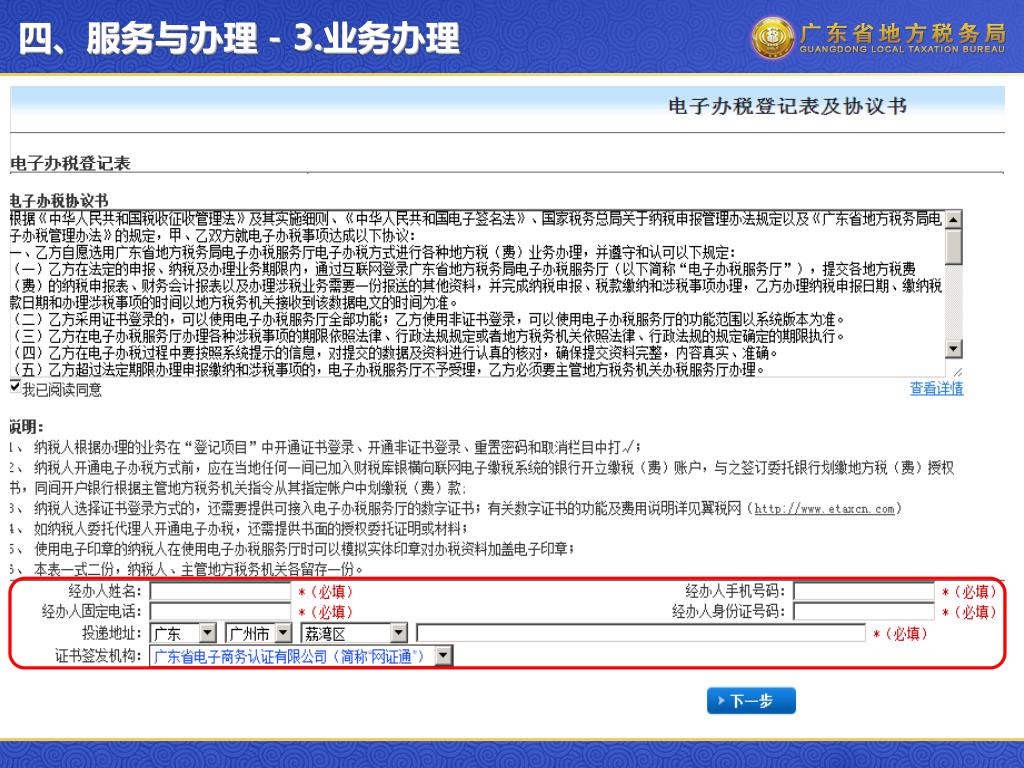
Task: Click the 经办人手机号码 input field
Action: click(x=863, y=591)
